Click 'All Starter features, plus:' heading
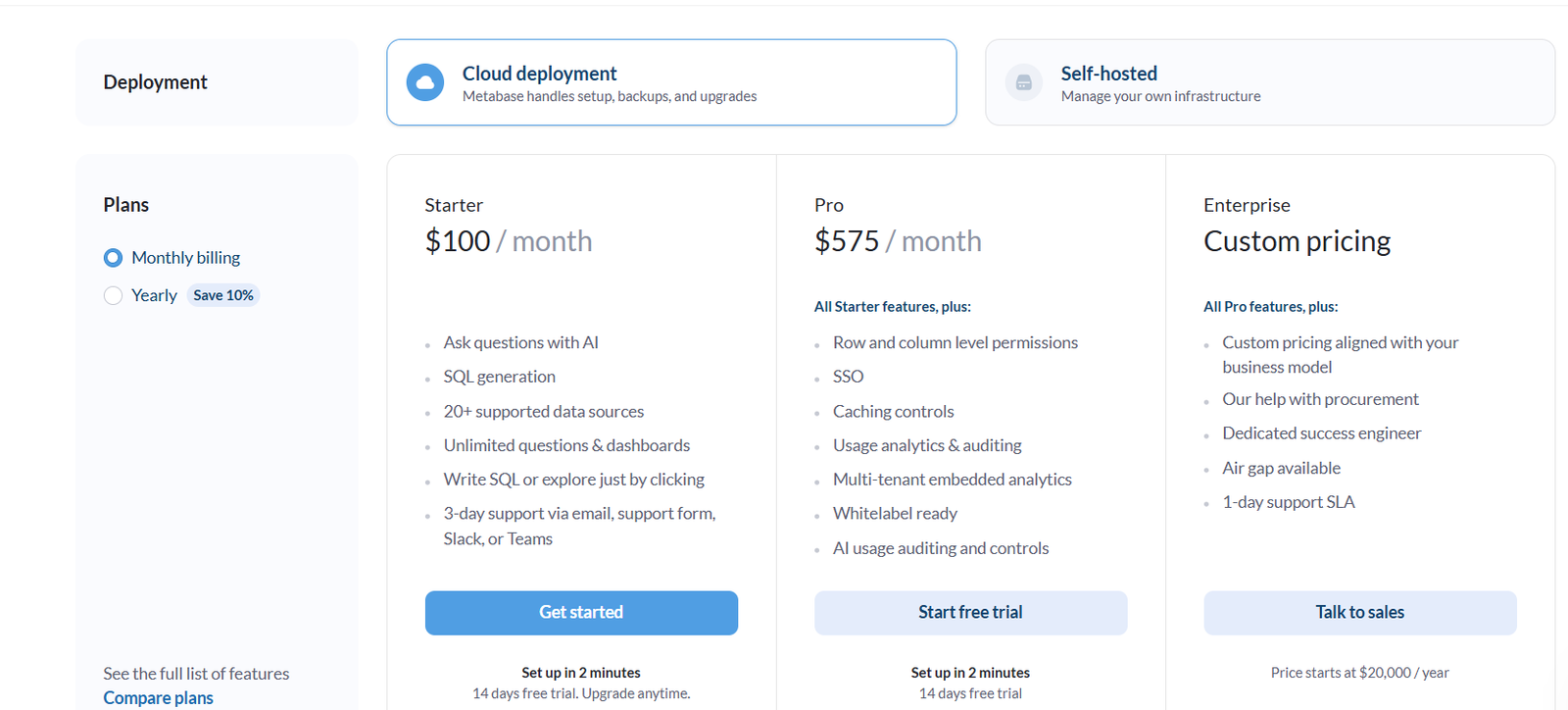Screen dimensions: 1568x710 tap(893, 307)
